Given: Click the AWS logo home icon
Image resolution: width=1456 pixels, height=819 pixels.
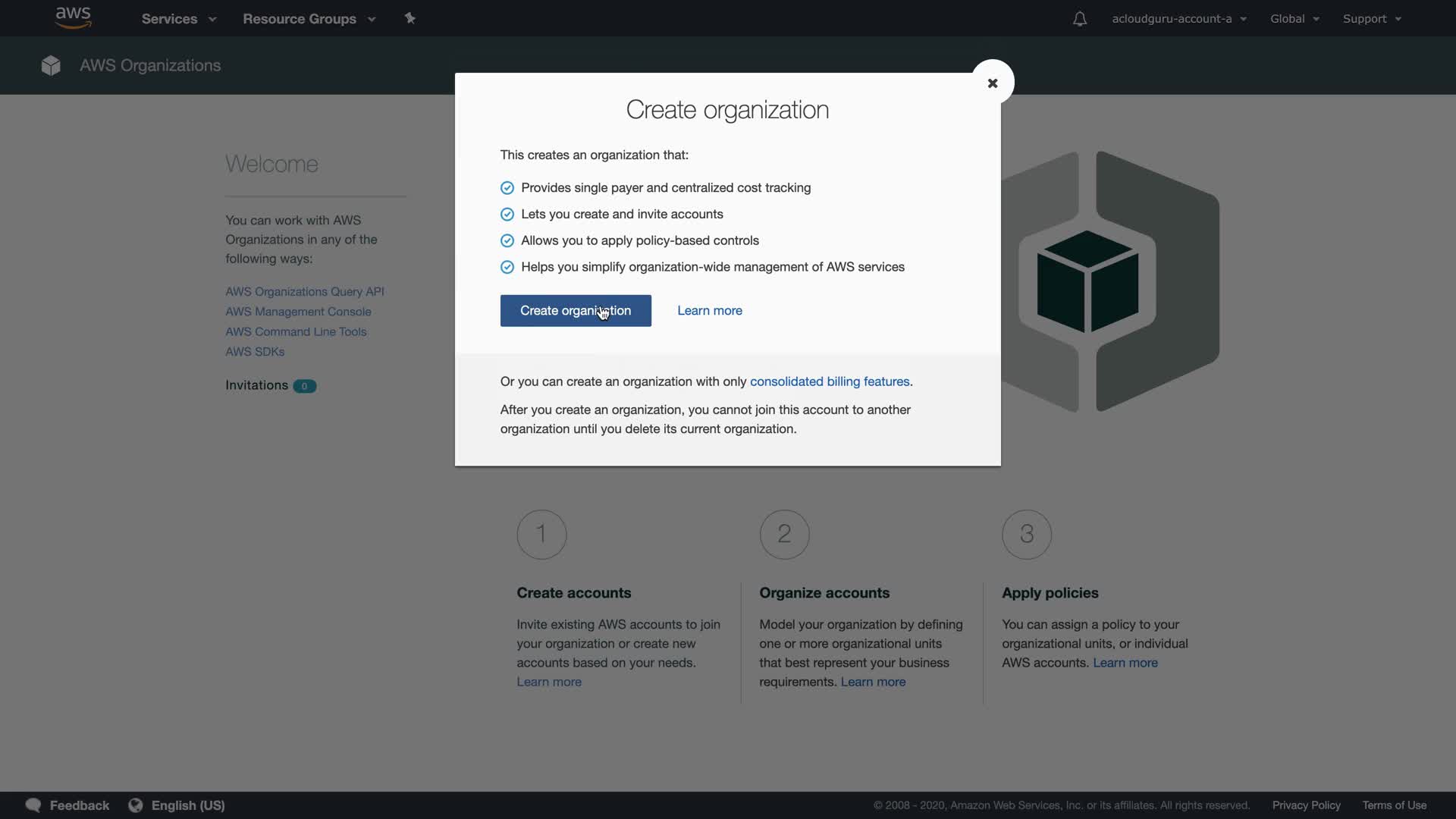Looking at the screenshot, I should [73, 17].
